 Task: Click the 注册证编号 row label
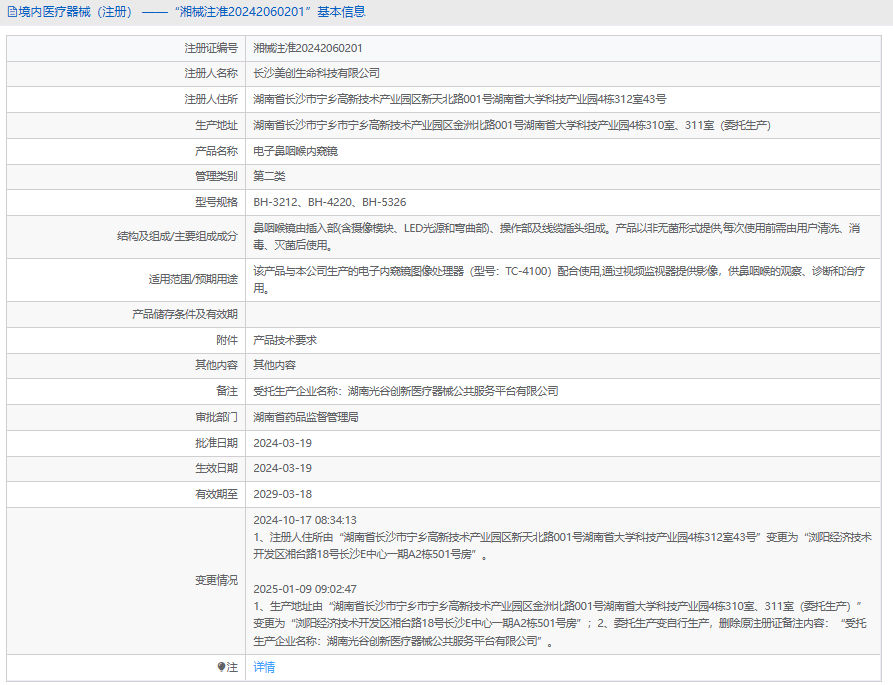[211, 48]
